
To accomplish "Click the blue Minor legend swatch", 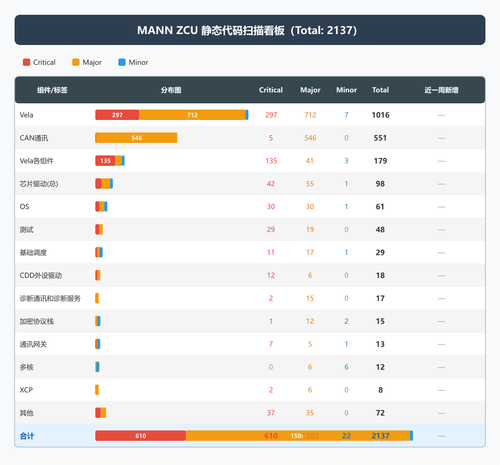I will [122, 62].
